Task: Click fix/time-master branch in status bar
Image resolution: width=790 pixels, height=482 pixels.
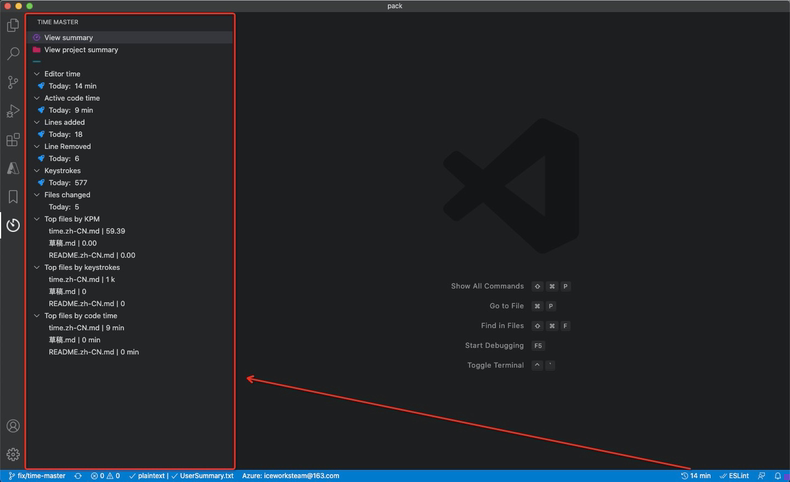Action: (x=37, y=476)
